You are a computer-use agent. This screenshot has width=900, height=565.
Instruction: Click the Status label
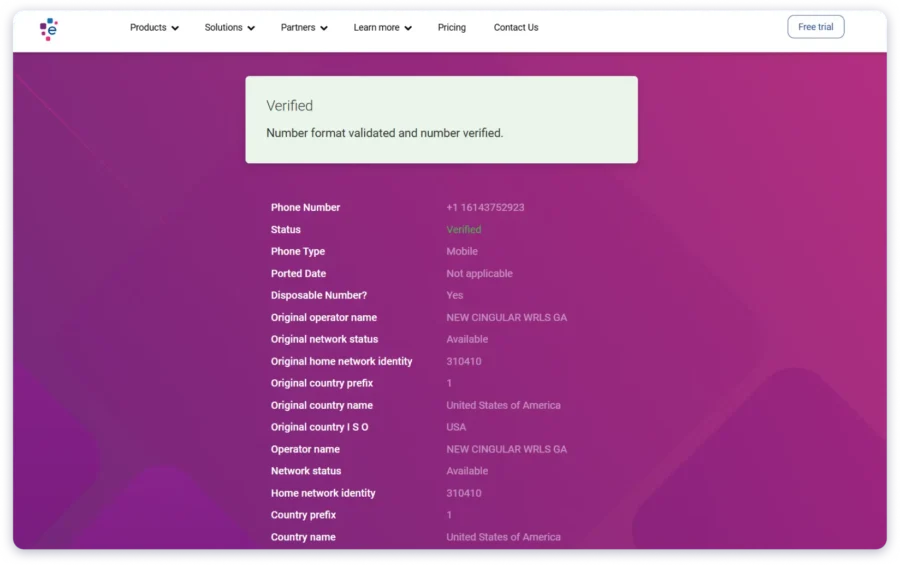286,230
